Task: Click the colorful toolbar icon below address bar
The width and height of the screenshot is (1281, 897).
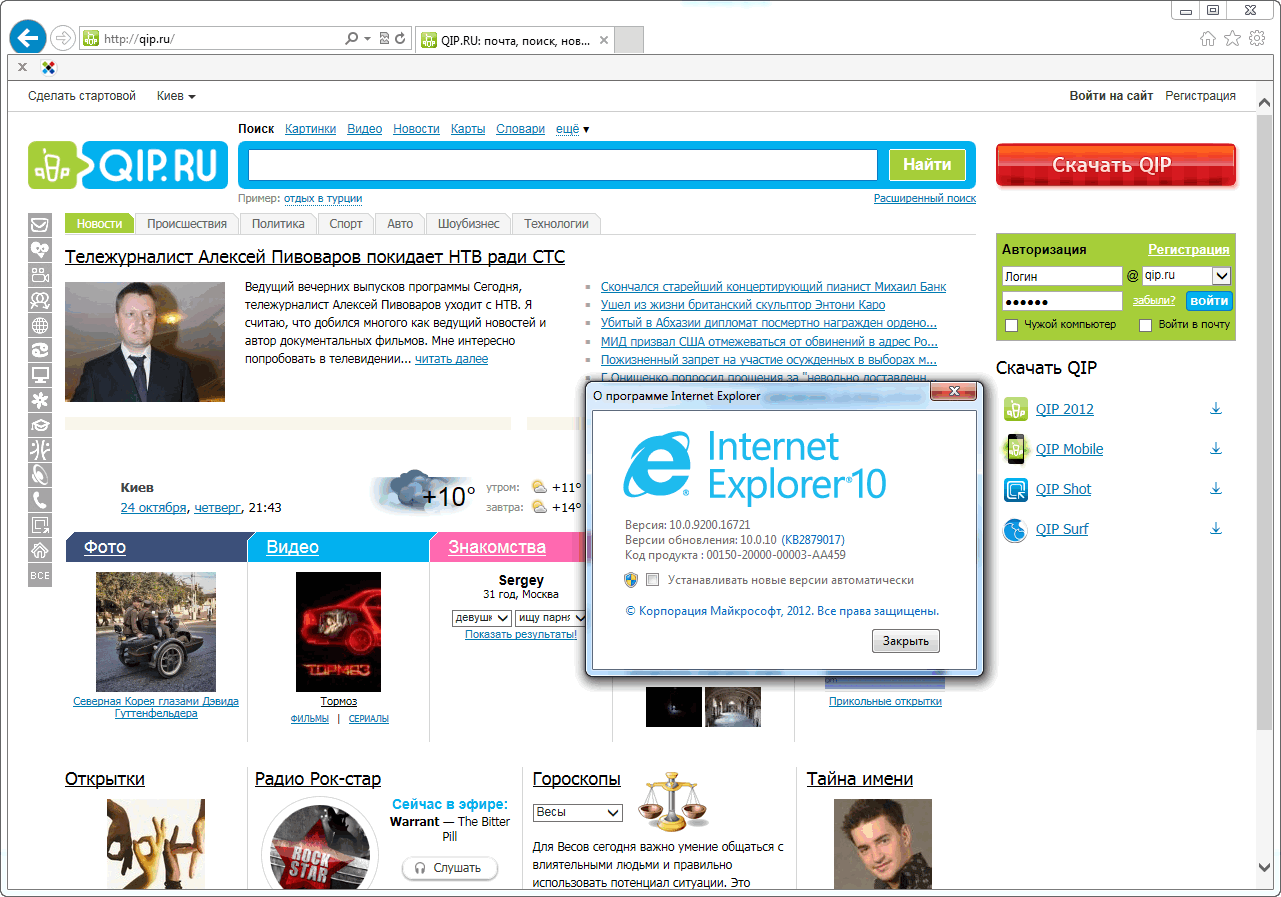Action: [48, 68]
